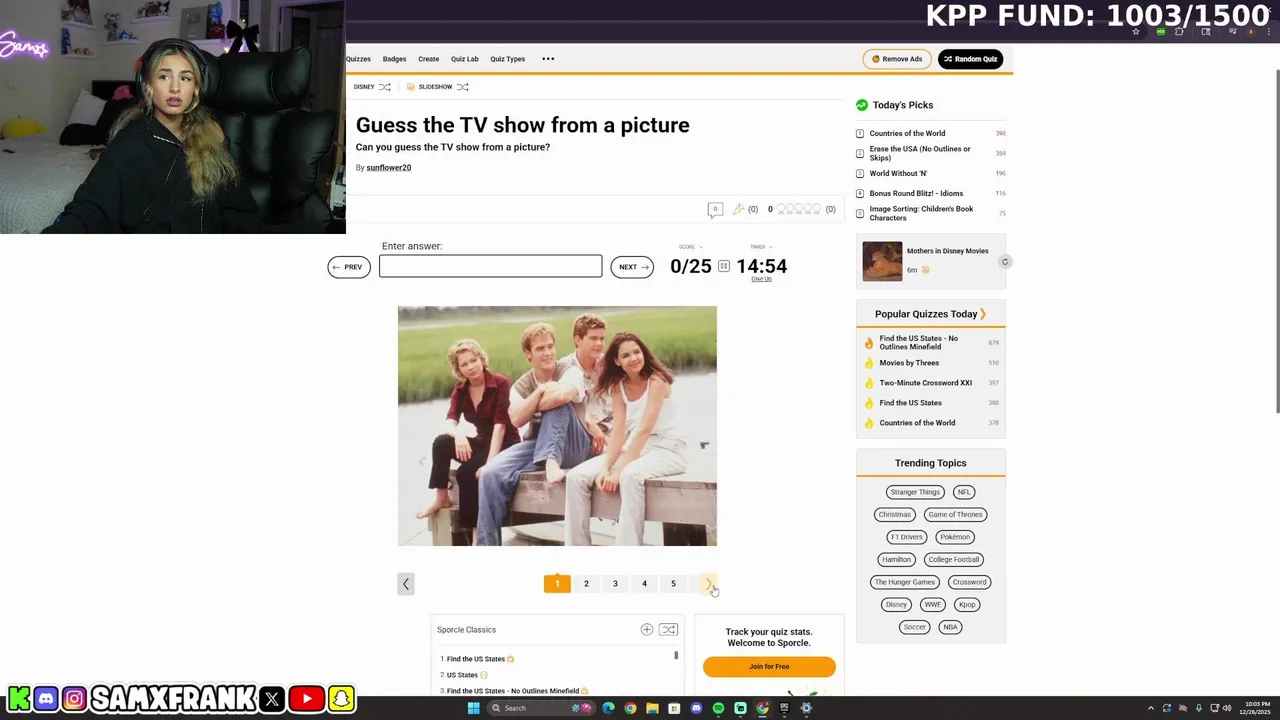This screenshot has width=1280, height=720.
Task: Click the shuffle icon in Sporcle Classics
Action: coord(668,630)
